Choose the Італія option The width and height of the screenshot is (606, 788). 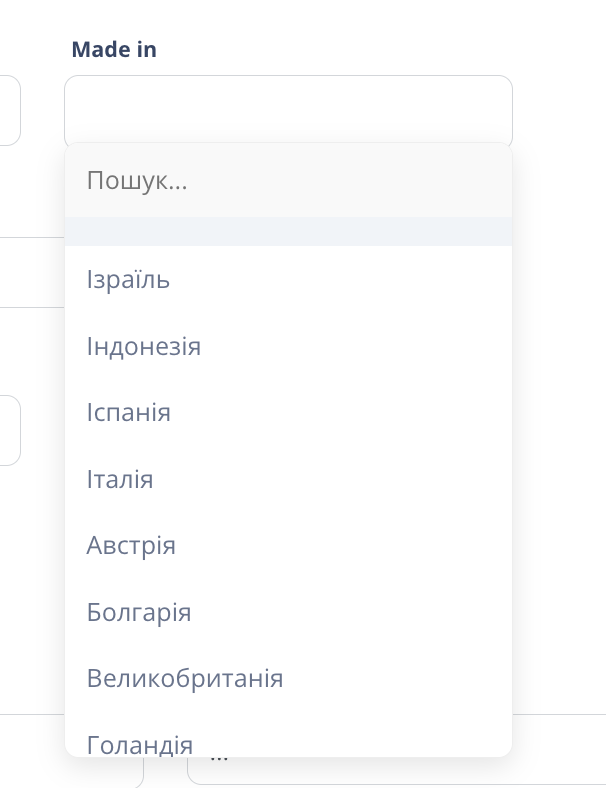coord(120,480)
